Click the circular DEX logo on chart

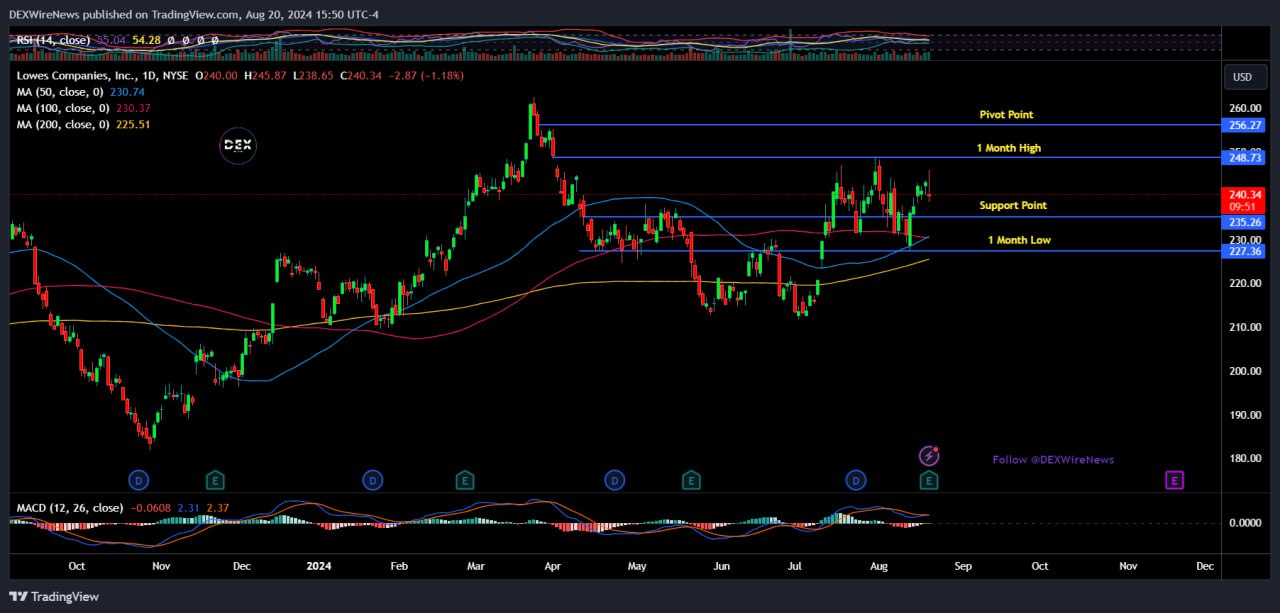coord(238,146)
